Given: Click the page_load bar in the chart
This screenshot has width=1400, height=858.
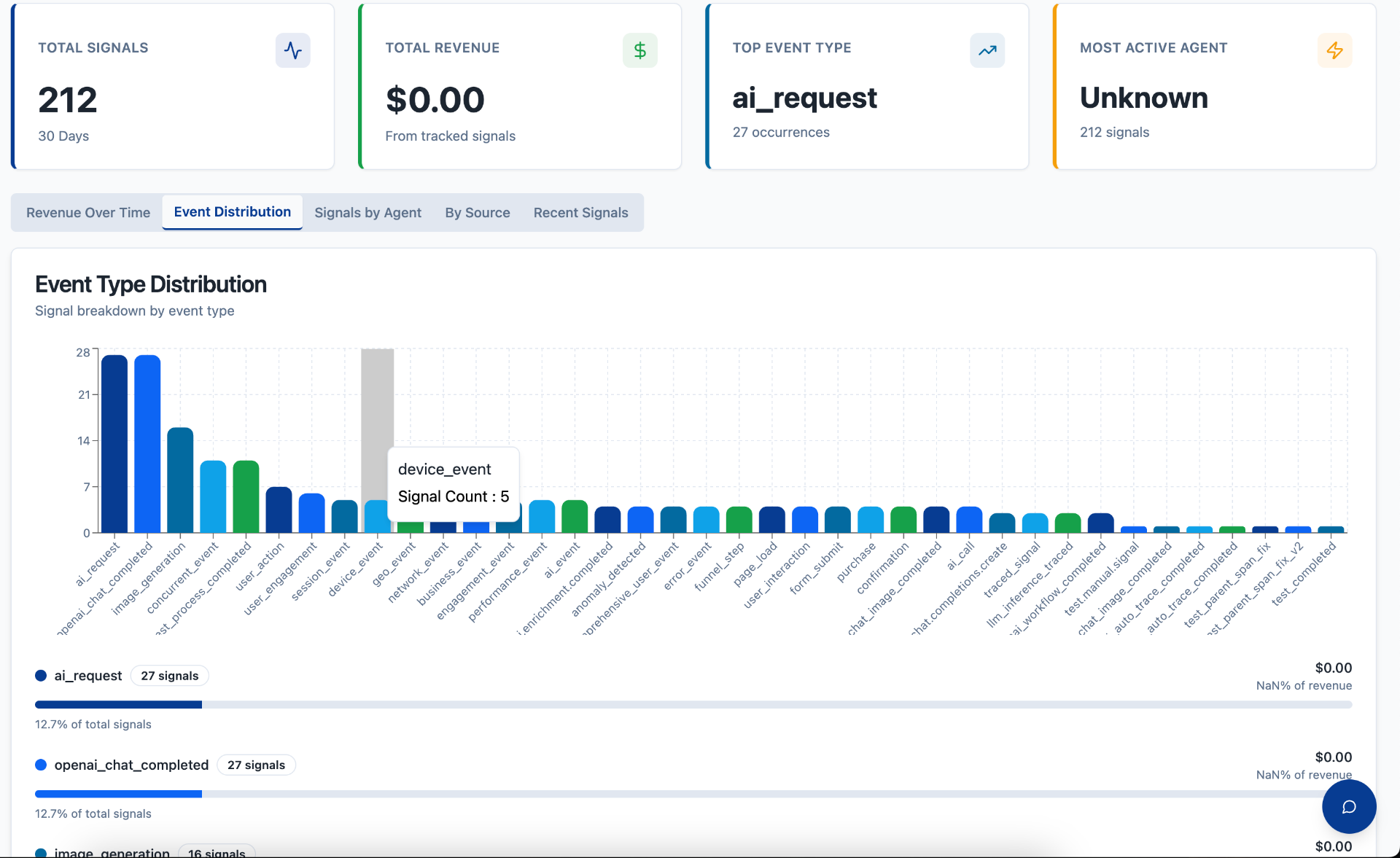Looking at the screenshot, I should [771, 520].
